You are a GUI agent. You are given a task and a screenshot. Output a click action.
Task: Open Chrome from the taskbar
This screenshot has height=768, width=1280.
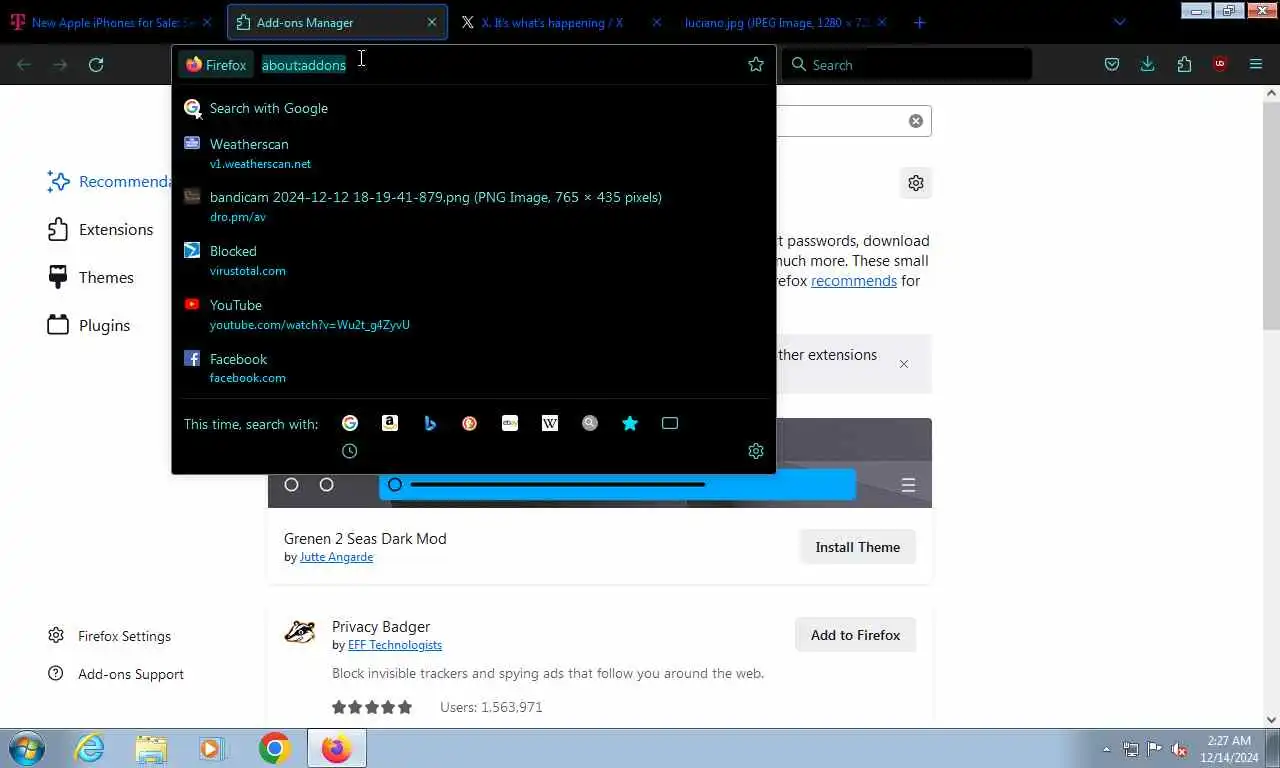[274, 748]
